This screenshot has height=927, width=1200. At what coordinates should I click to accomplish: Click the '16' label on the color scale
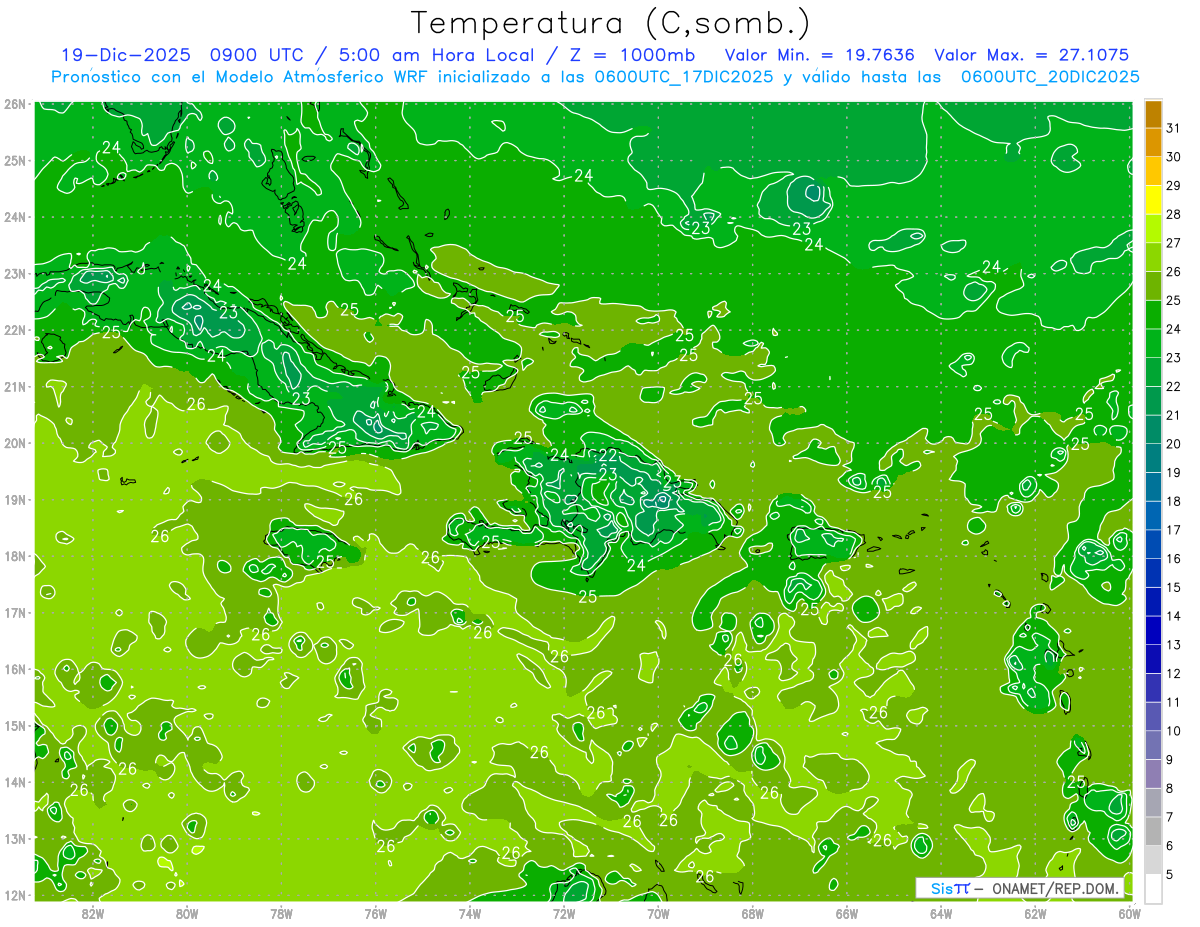click(x=1174, y=559)
